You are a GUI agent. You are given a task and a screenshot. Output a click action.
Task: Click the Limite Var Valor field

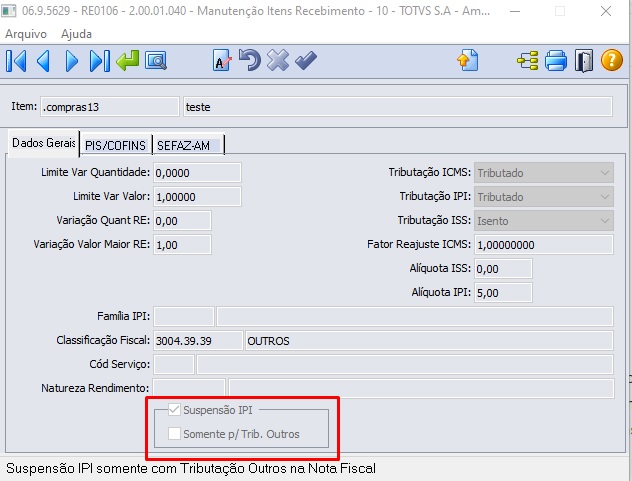(197, 197)
